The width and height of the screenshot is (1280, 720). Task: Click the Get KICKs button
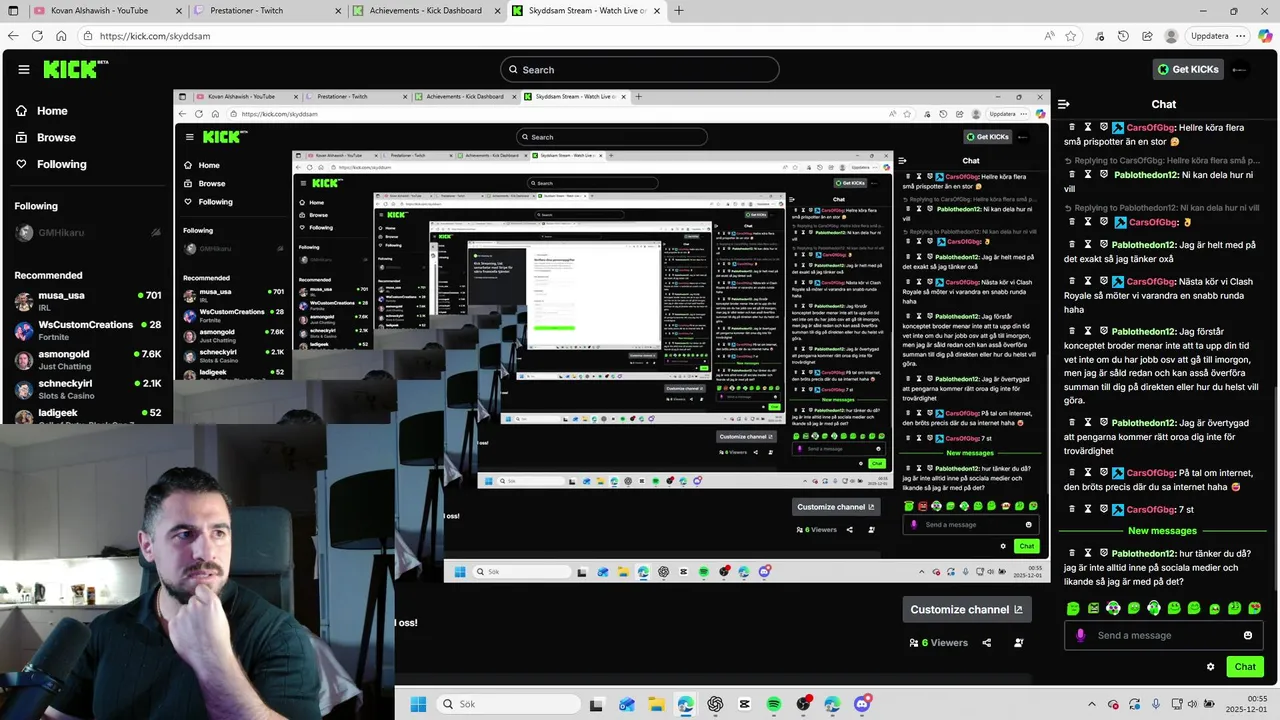pyautogui.click(x=1188, y=70)
